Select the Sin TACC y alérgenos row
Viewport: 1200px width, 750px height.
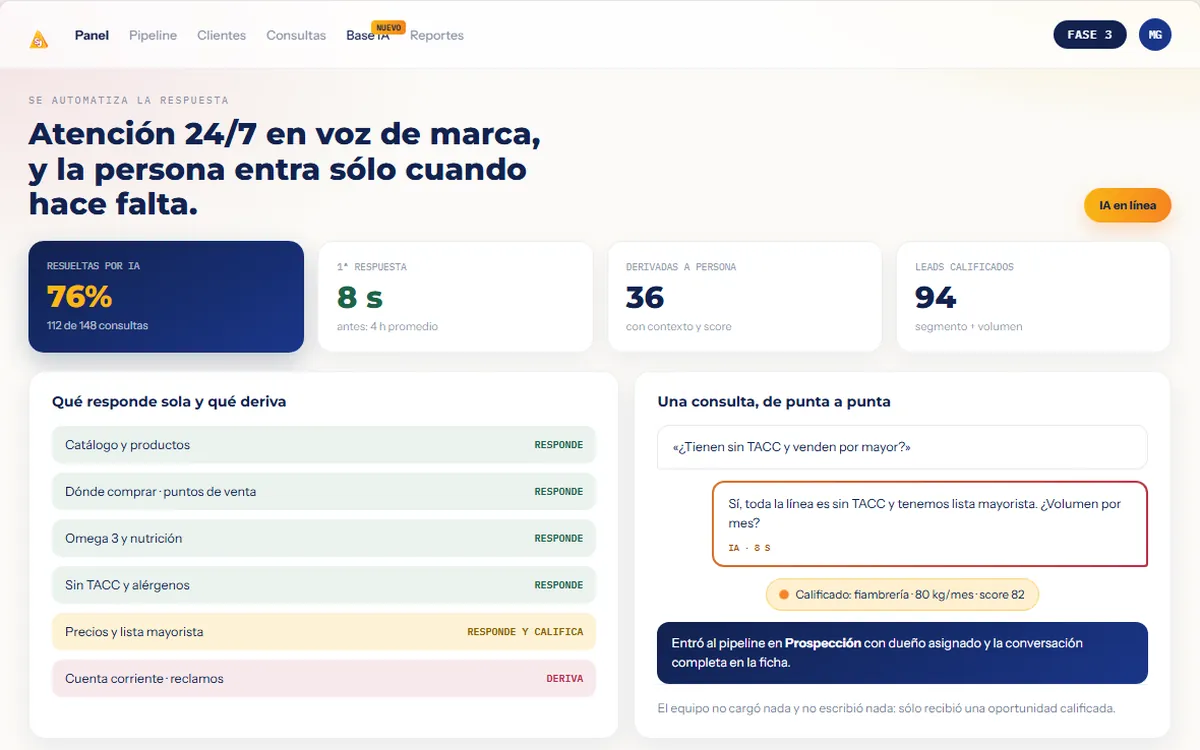click(324, 585)
